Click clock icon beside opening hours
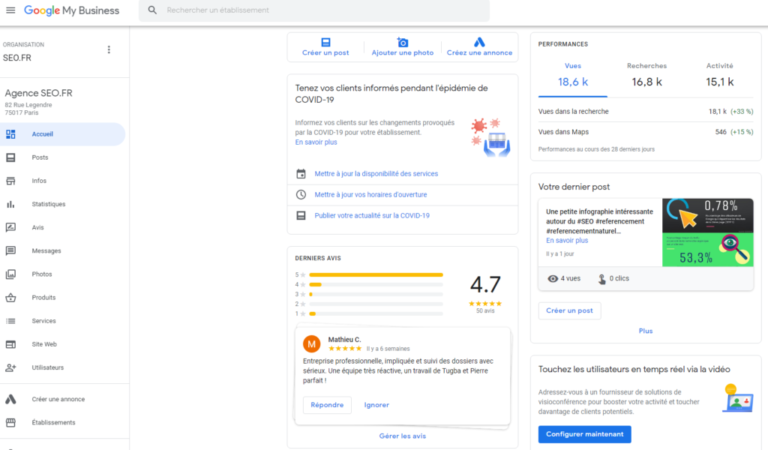Image resolution: width=768 pixels, height=450 pixels. point(301,195)
